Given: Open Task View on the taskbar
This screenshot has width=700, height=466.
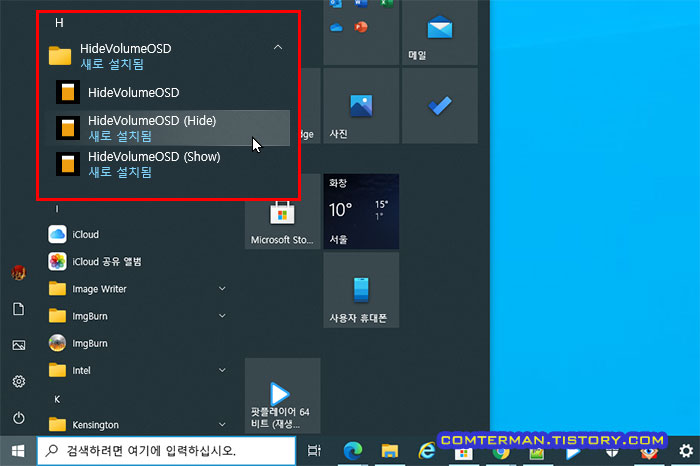Looking at the screenshot, I should coord(314,451).
